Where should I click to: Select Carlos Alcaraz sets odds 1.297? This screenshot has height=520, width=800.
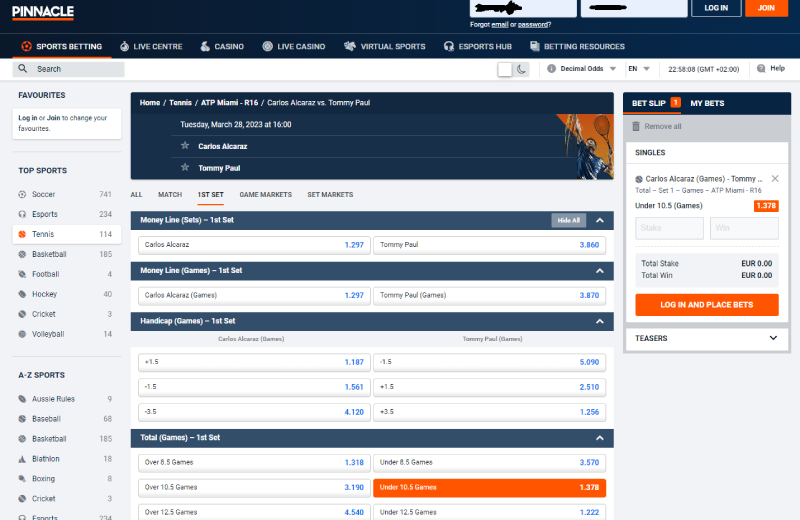coord(254,245)
